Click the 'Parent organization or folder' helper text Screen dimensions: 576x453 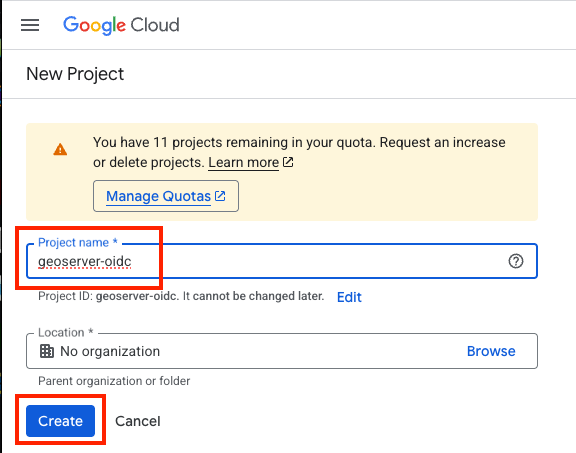[x=114, y=381]
